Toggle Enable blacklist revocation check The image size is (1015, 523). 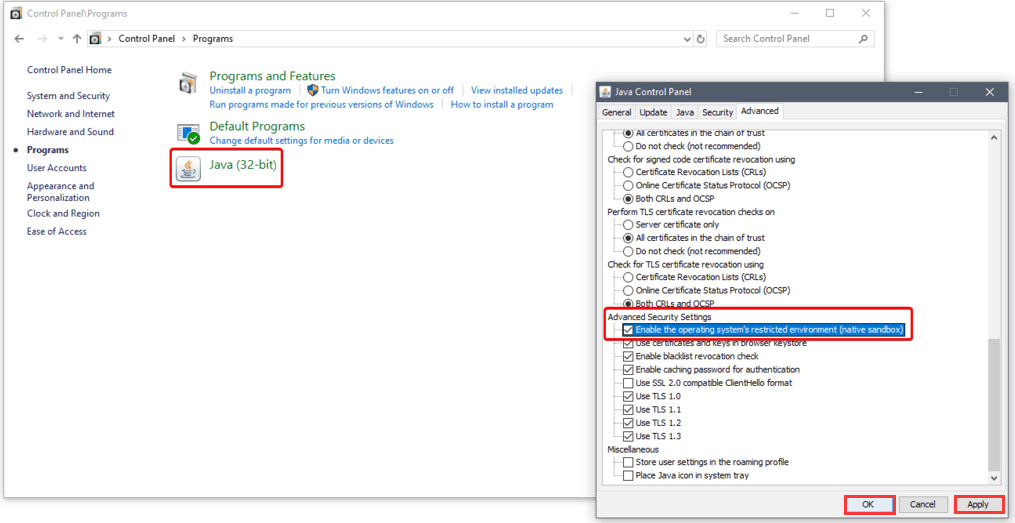pos(628,357)
